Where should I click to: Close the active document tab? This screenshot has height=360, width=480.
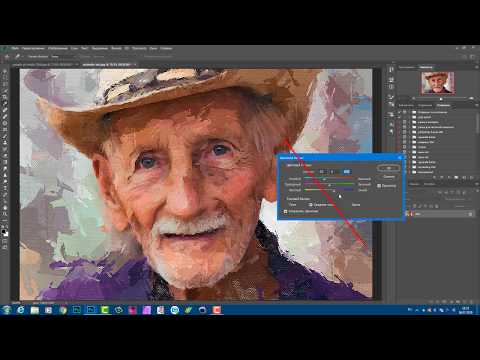point(135,64)
